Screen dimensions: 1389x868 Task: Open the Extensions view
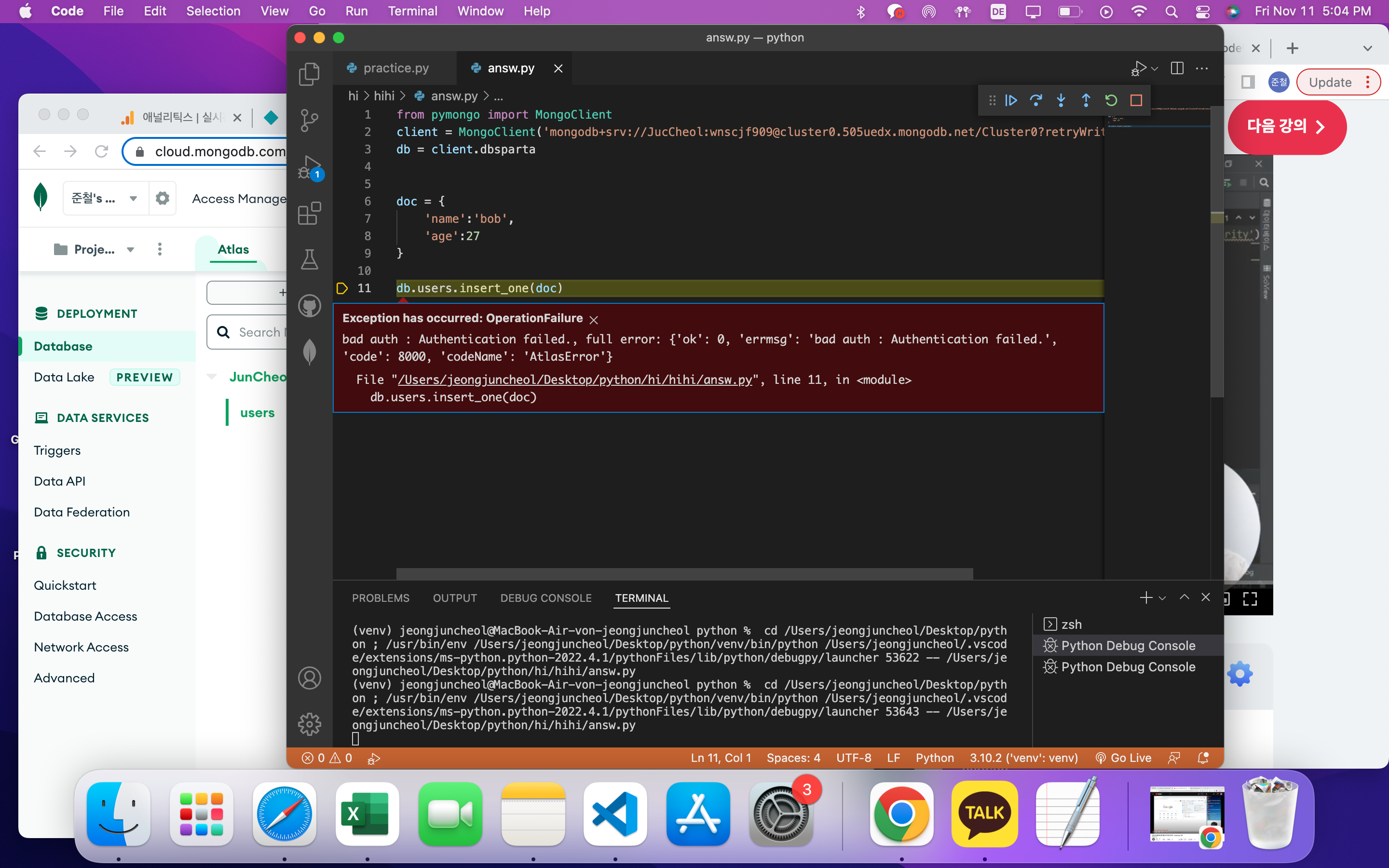(x=309, y=213)
